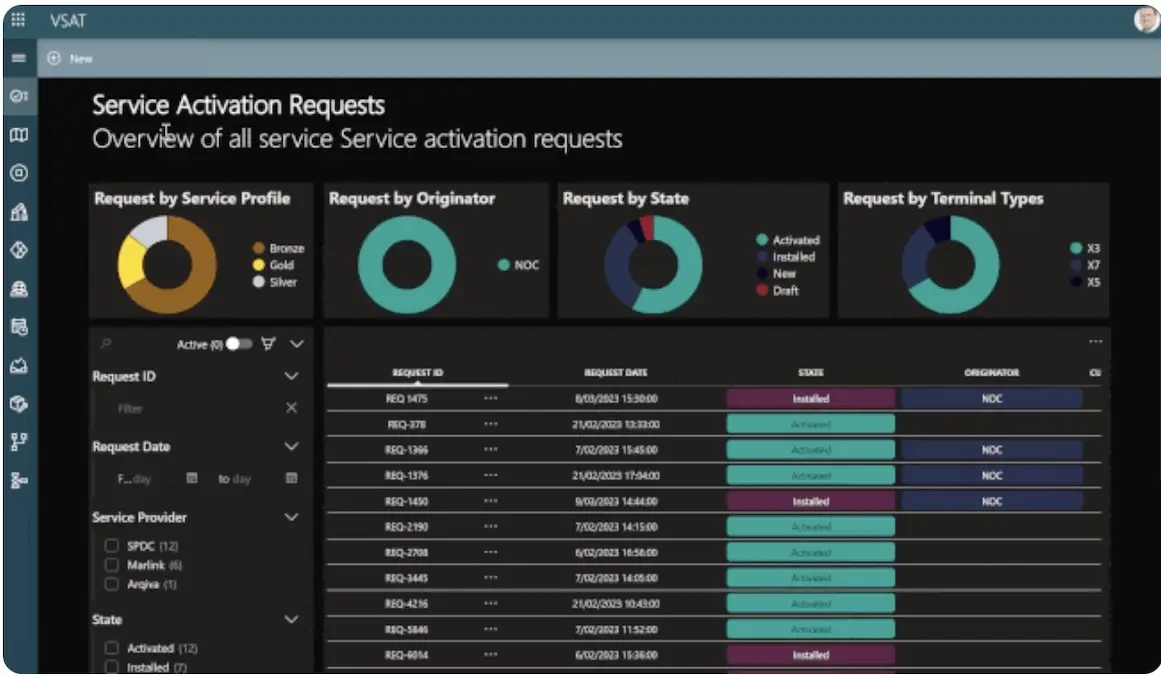The image size is (1161, 678).
Task: Click the New button in the toolbar
Action: tap(70, 59)
